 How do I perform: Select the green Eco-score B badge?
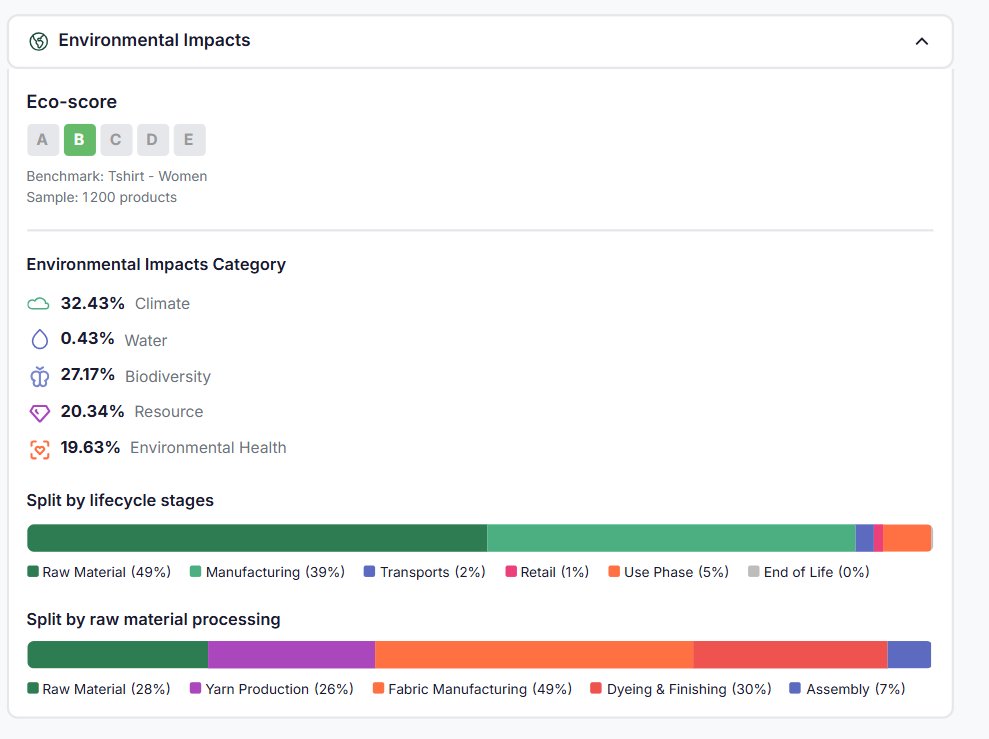pyautogui.click(x=79, y=140)
